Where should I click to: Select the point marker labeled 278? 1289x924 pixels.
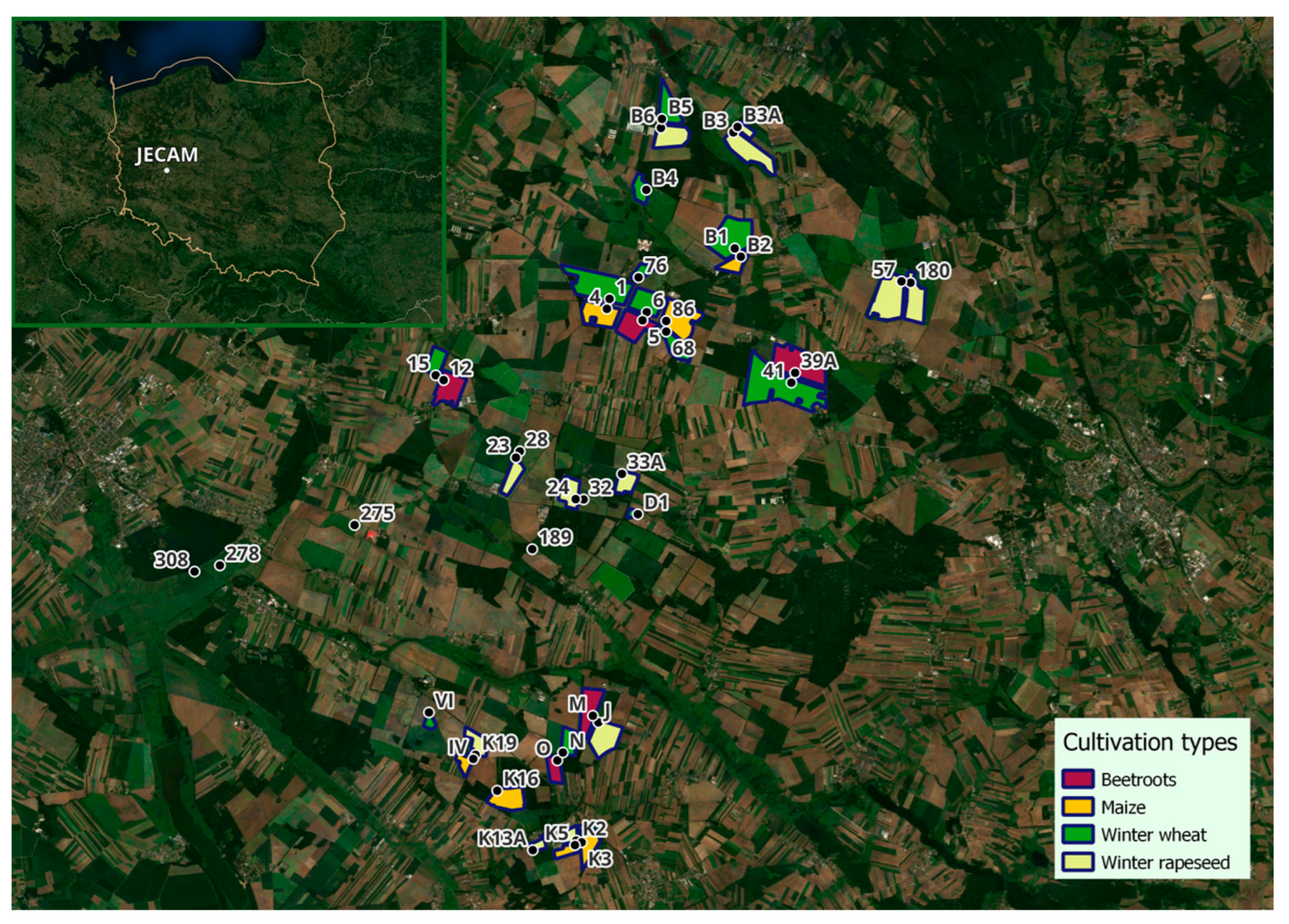(220, 566)
